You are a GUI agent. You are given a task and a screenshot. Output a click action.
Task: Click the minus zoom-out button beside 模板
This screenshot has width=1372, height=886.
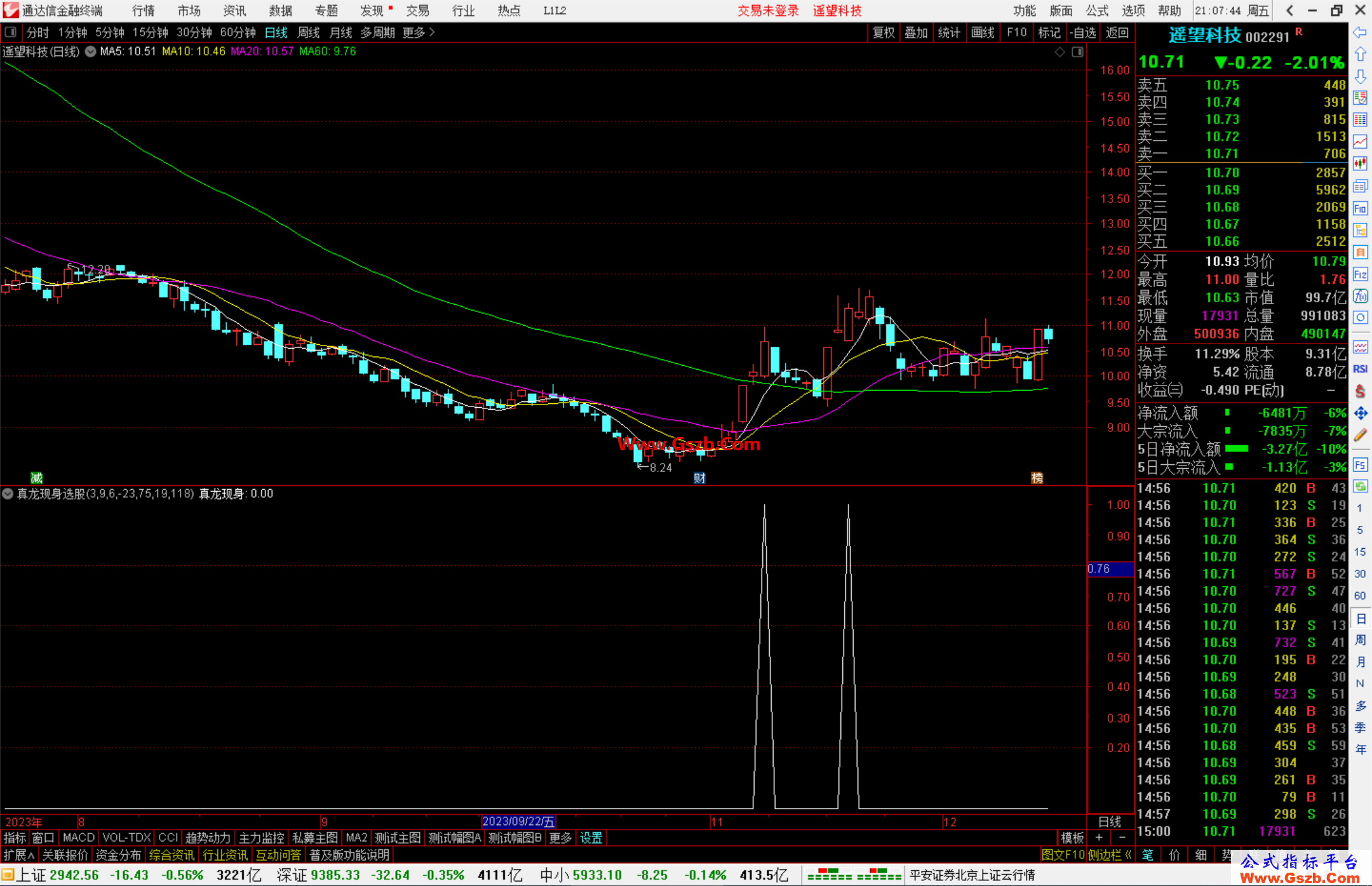coord(1122,838)
